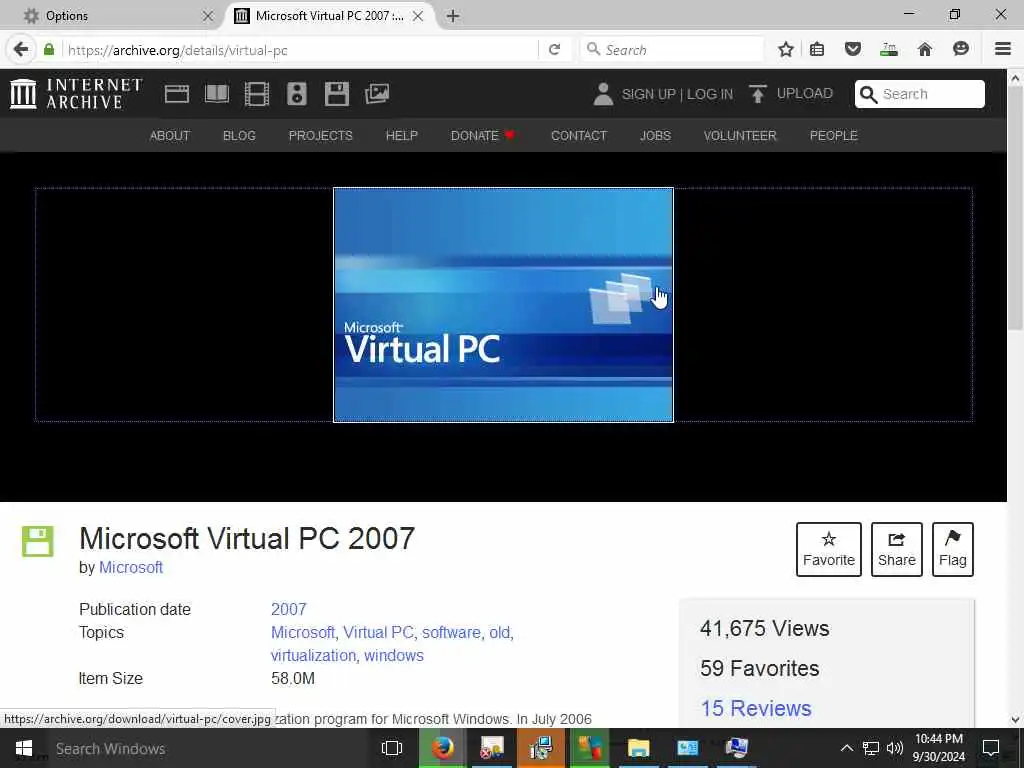The width and height of the screenshot is (1024, 768).
Task: Open the Software floppy disk icon
Action: point(337,94)
